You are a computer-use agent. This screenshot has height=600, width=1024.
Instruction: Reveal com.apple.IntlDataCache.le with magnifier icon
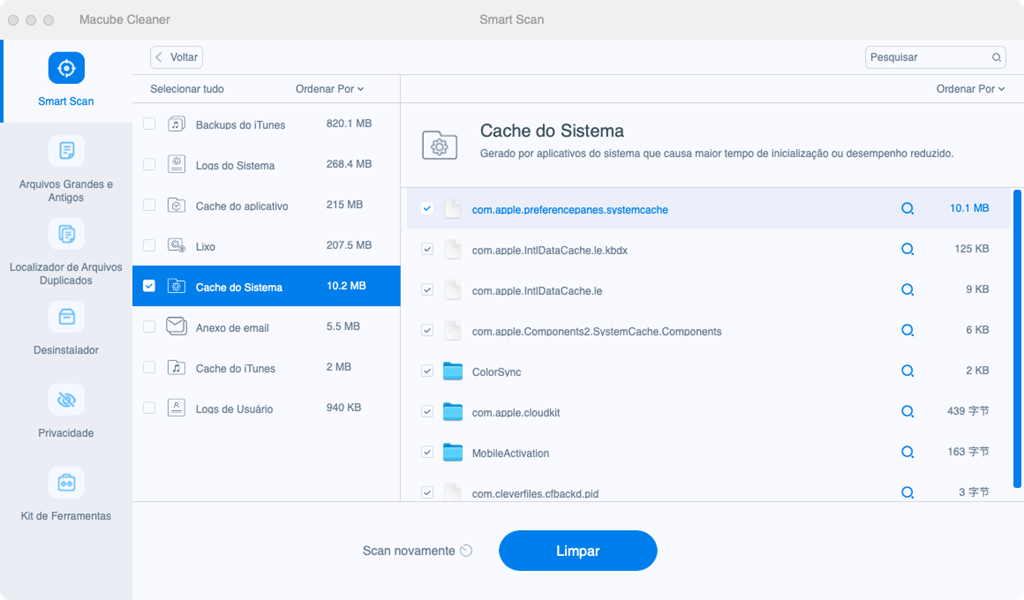pyautogui.click(x=907, y=289)
